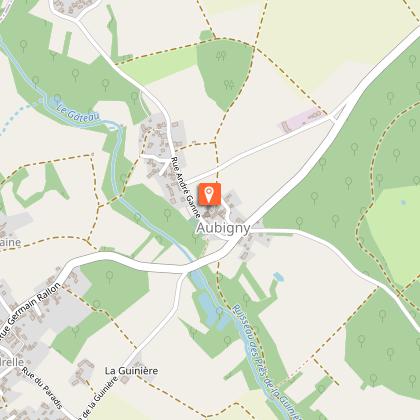
Task: Click the light green meadow inside the eastern forest
Action: click(x=392, y=234)
